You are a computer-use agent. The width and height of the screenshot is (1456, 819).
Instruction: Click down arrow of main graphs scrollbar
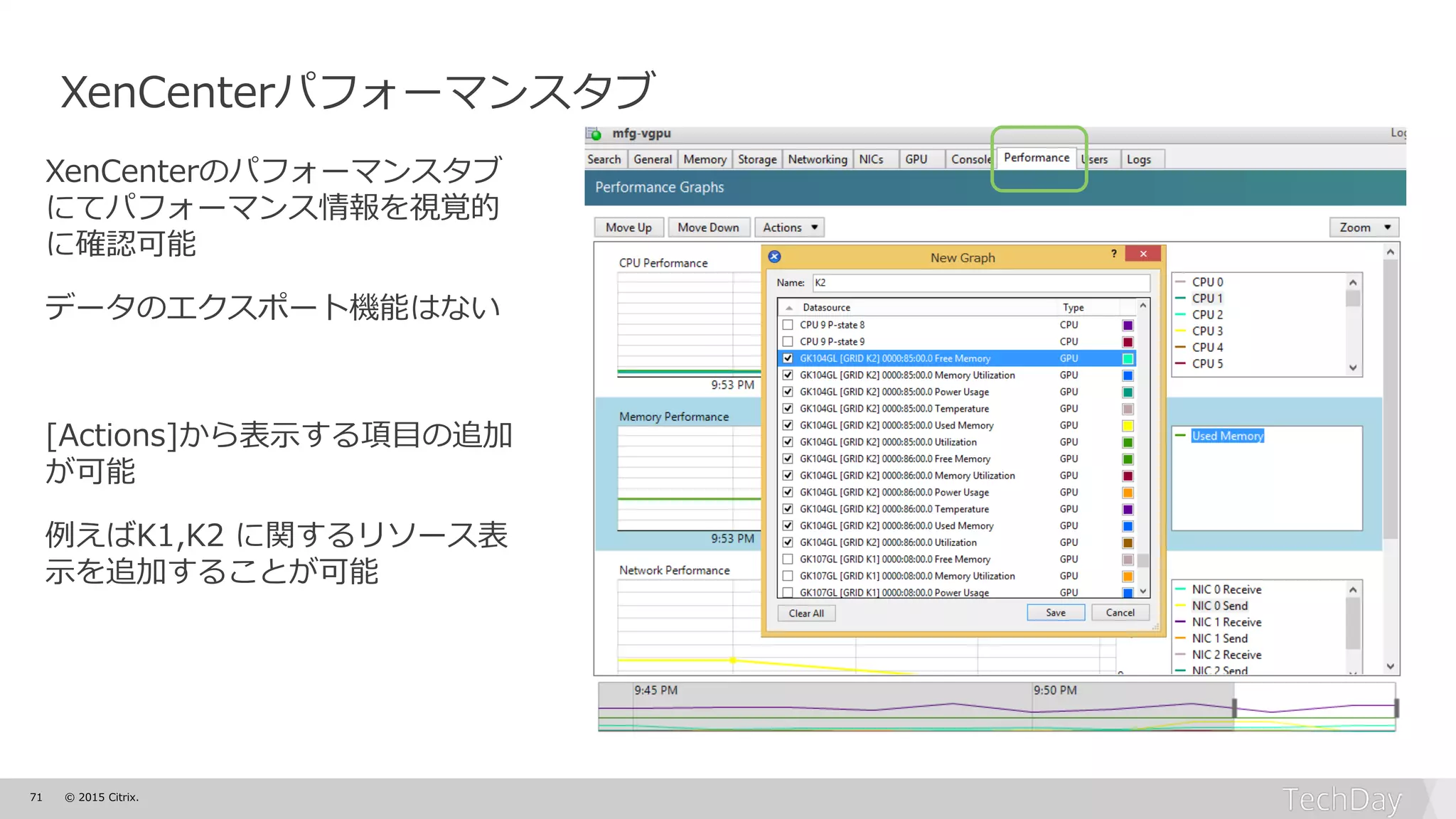[x=1391, y=666]
